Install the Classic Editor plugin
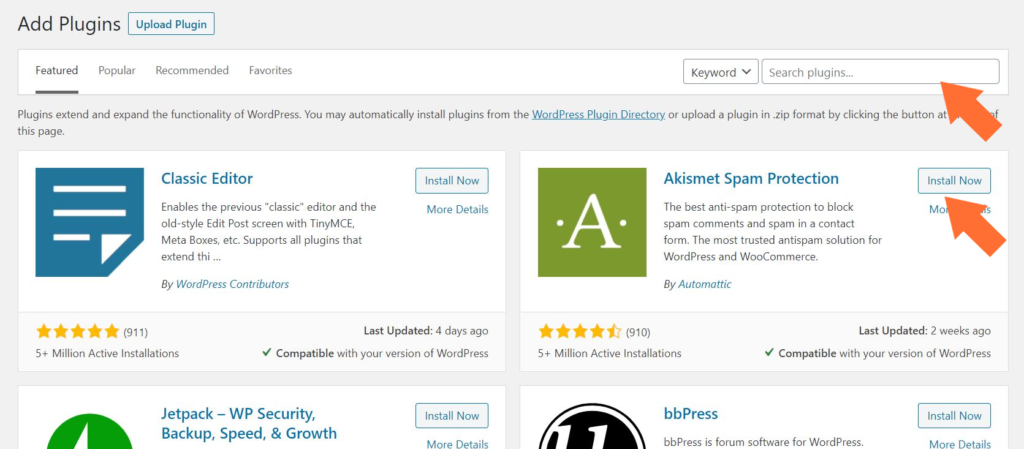 tap(452, 181)
